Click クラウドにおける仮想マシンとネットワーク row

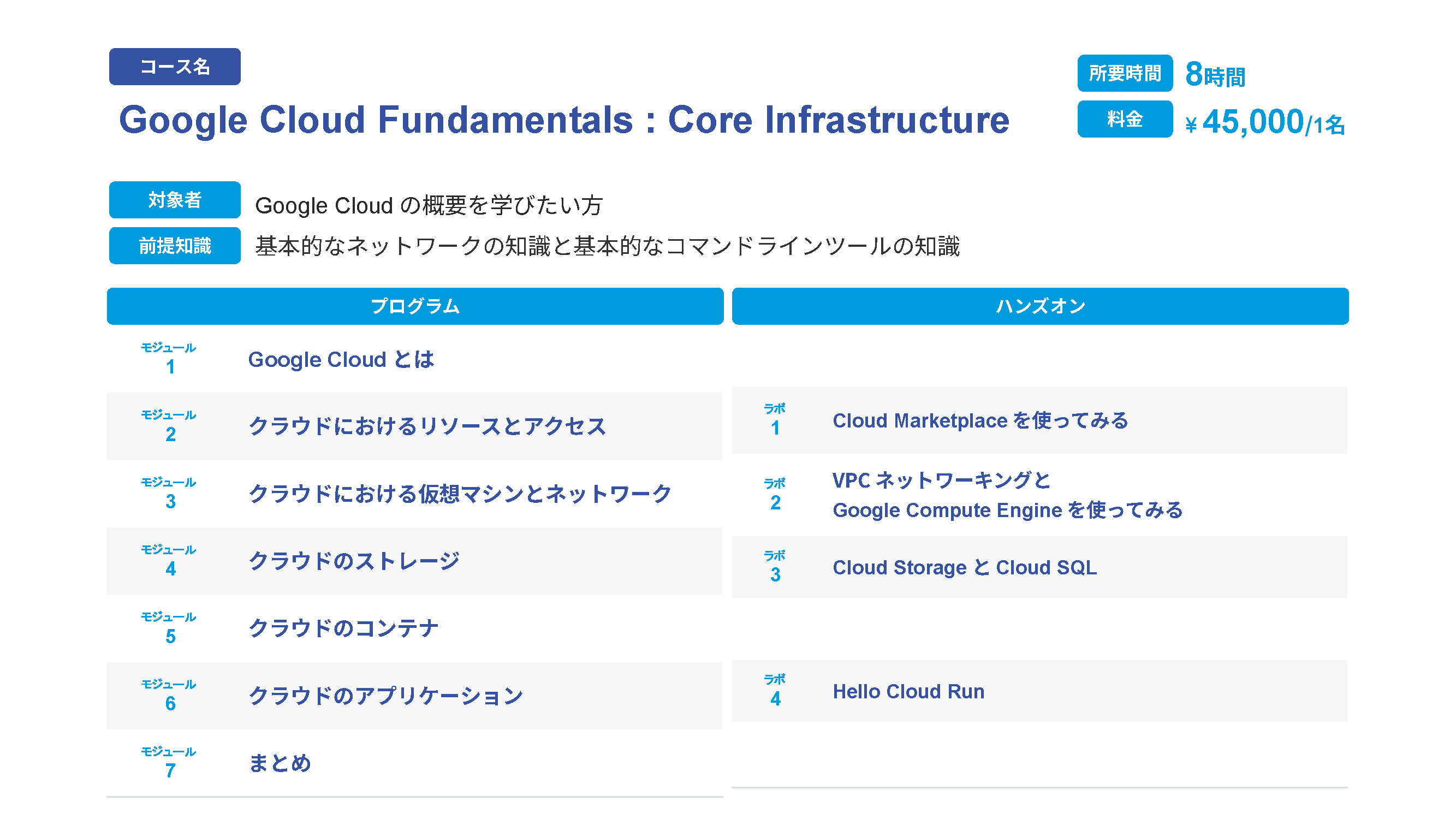pyautogui.click(x=460, y=494)
